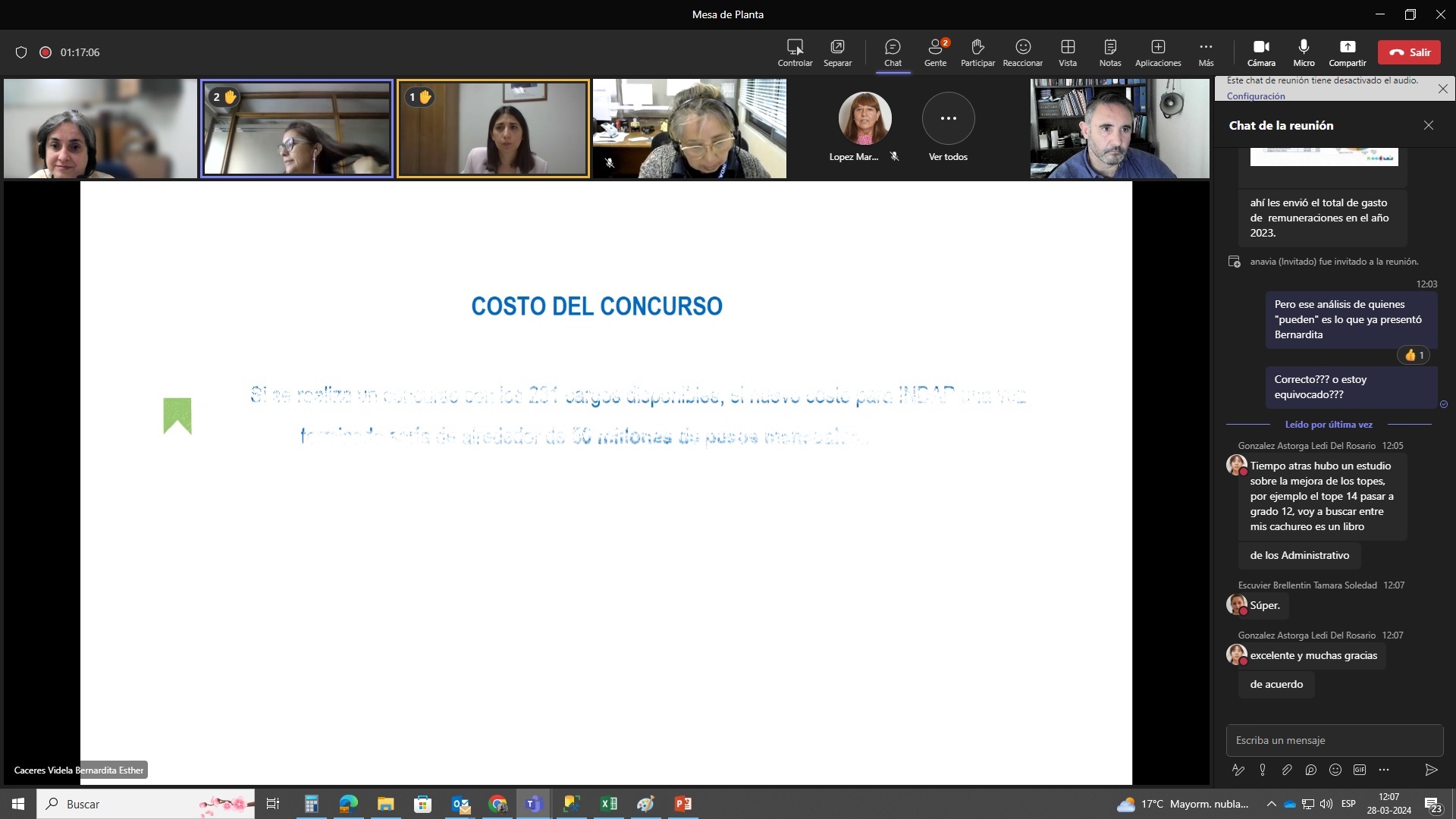The image size is (1456, 819).
Task: Open the Controlar option in the Teams toolbar
Action: (795, 52)
